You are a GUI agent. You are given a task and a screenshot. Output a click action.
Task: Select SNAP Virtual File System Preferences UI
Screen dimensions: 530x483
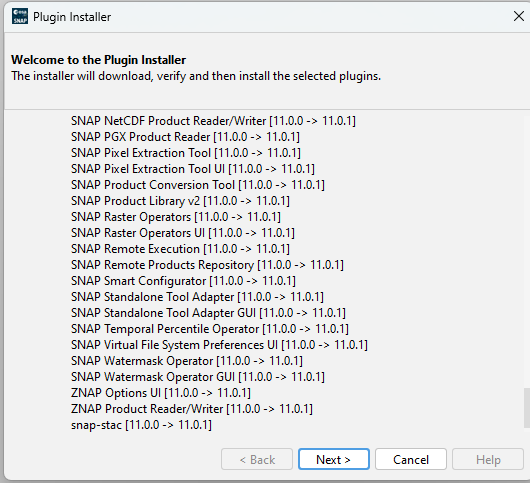[x=219, y=345]
